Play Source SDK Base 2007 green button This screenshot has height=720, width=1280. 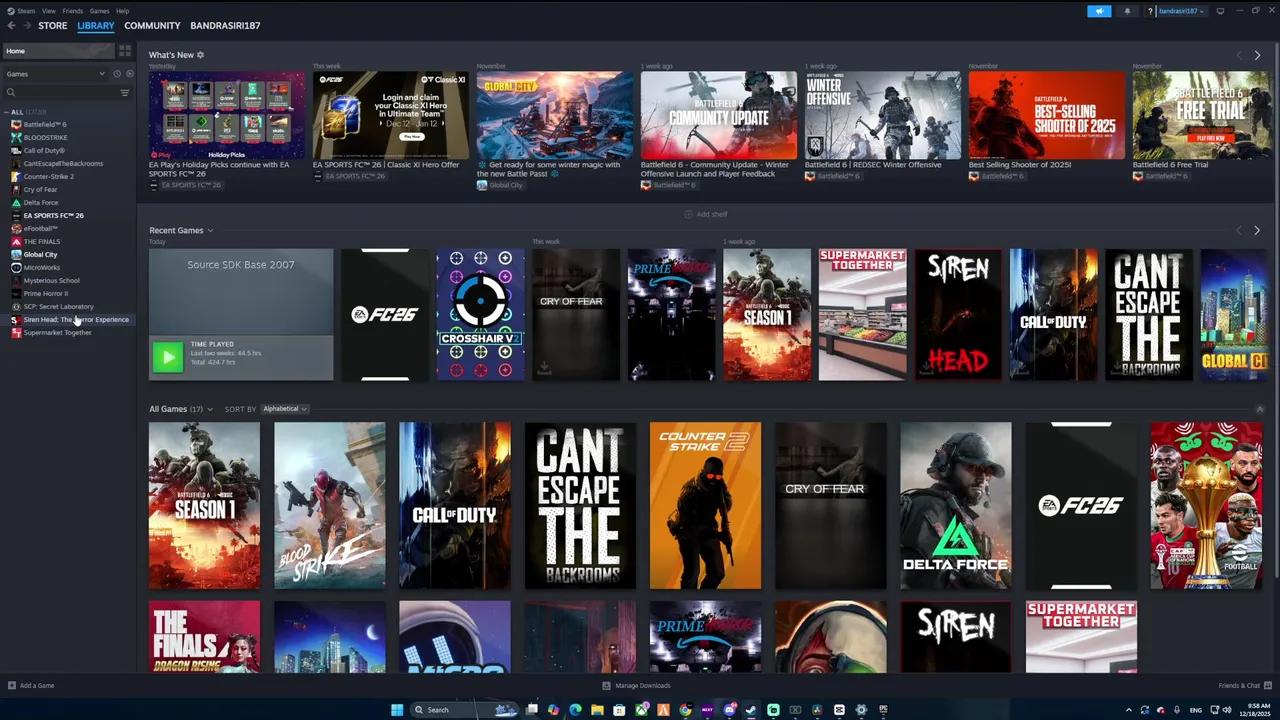167,357
